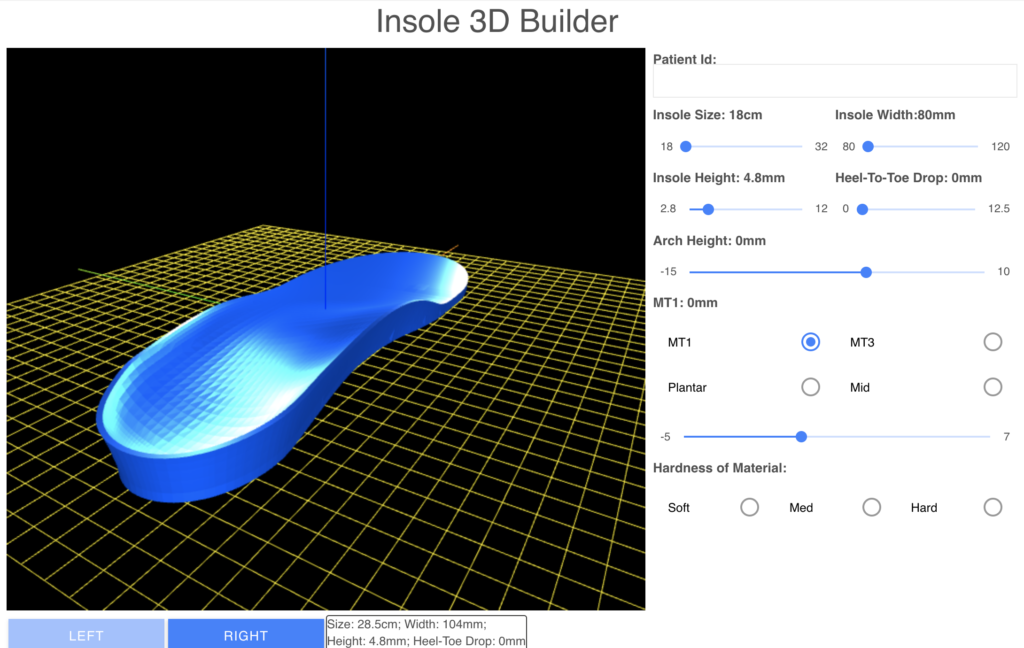Click the 'Hardness of Material:' label

pyautogui.click(x=720, y=468)
